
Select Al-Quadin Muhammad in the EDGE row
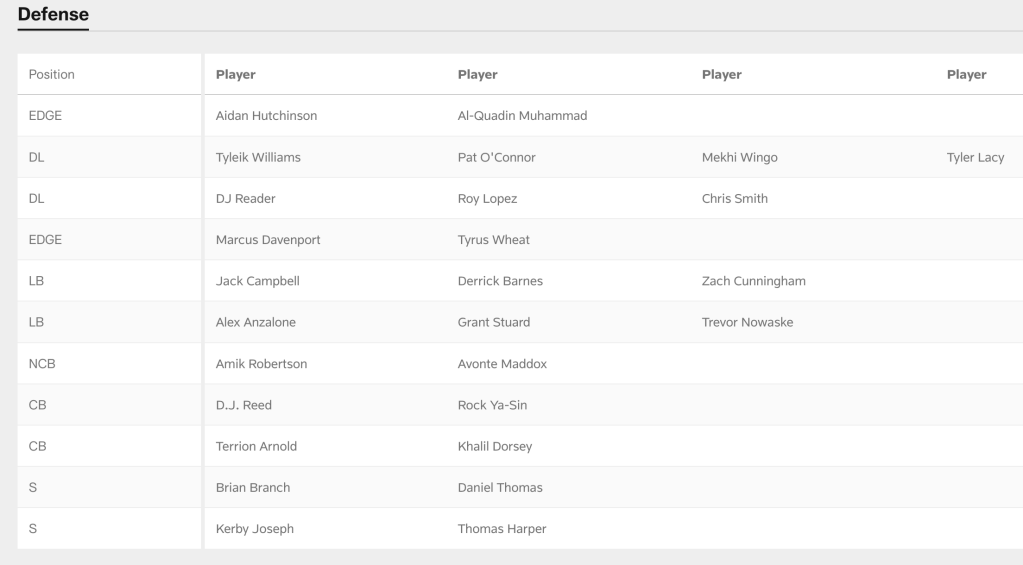[x=521, y=116]
